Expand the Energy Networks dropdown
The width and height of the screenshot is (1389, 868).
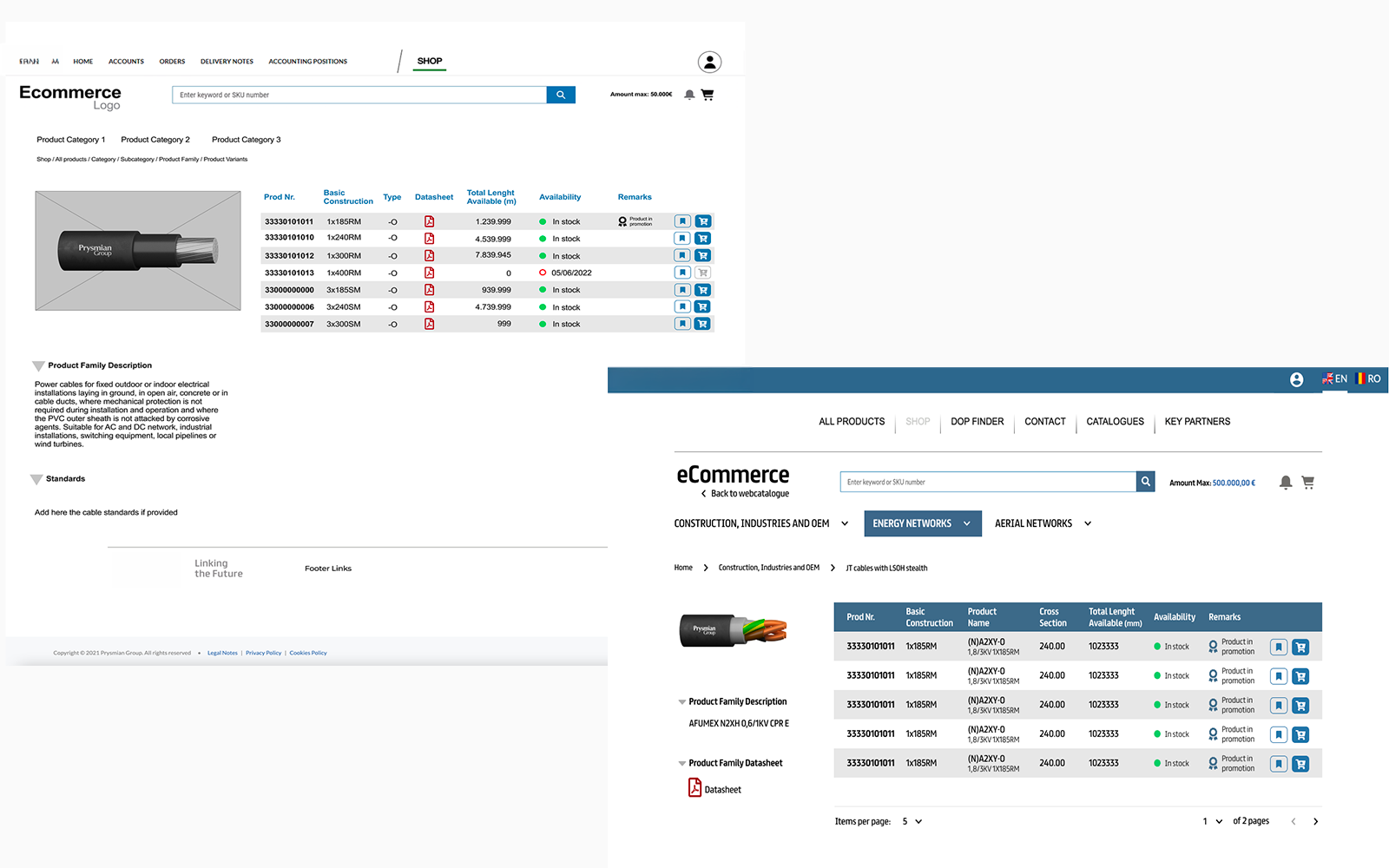pos(966,523)
